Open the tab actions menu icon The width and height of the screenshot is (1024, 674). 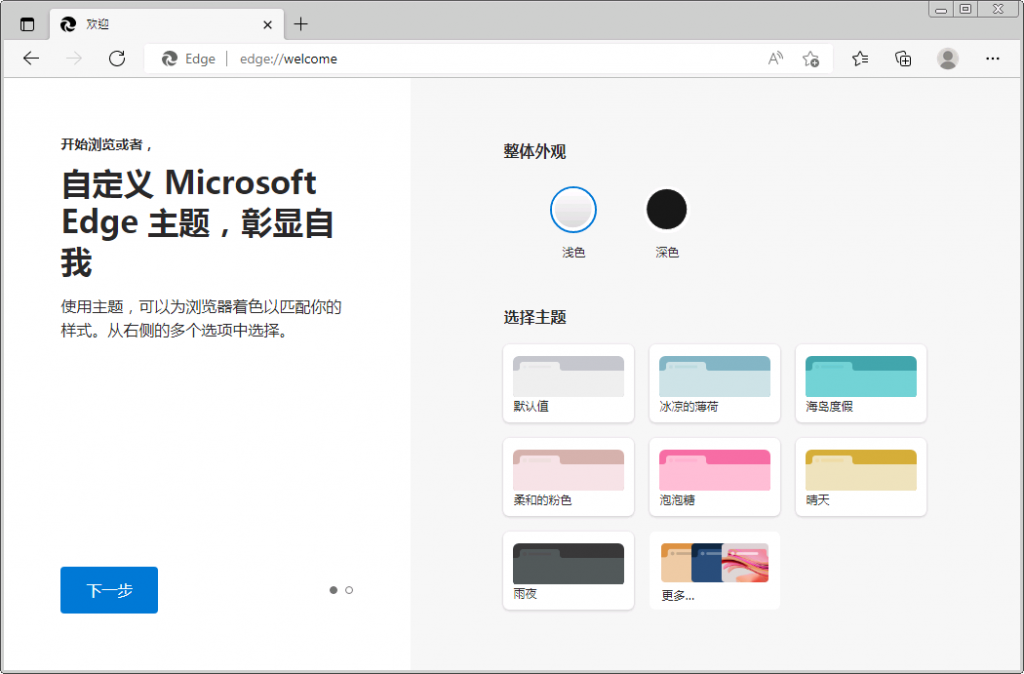click(x=27, y=25)
